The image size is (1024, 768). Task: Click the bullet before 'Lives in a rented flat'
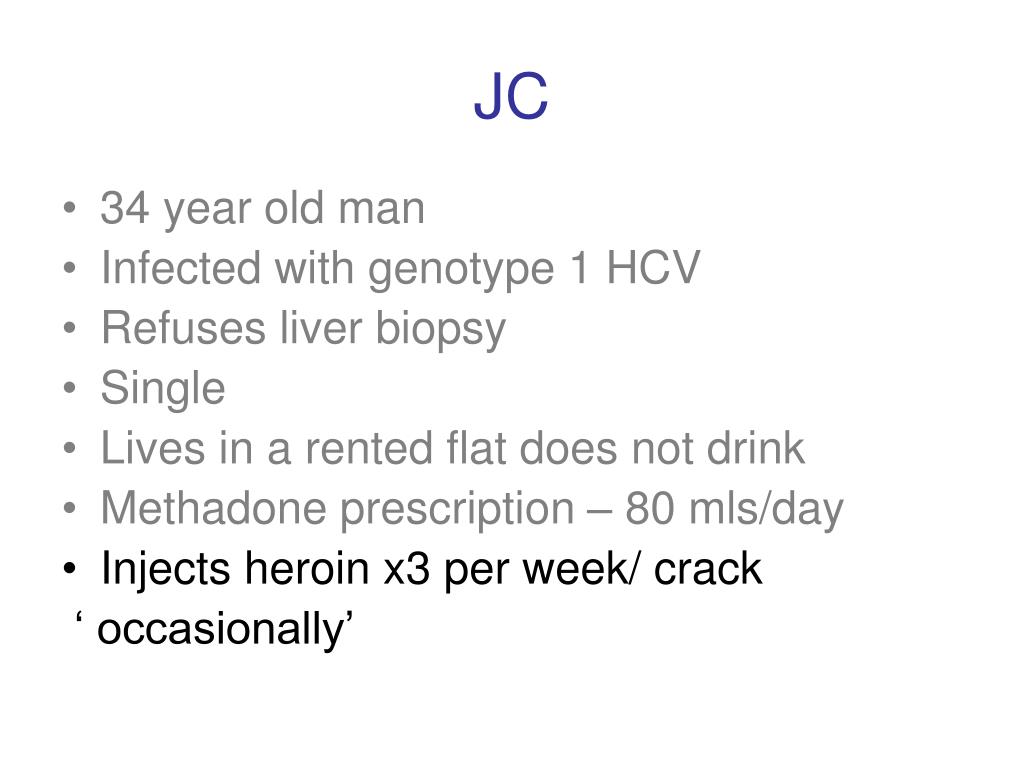[x=70, y=448]
